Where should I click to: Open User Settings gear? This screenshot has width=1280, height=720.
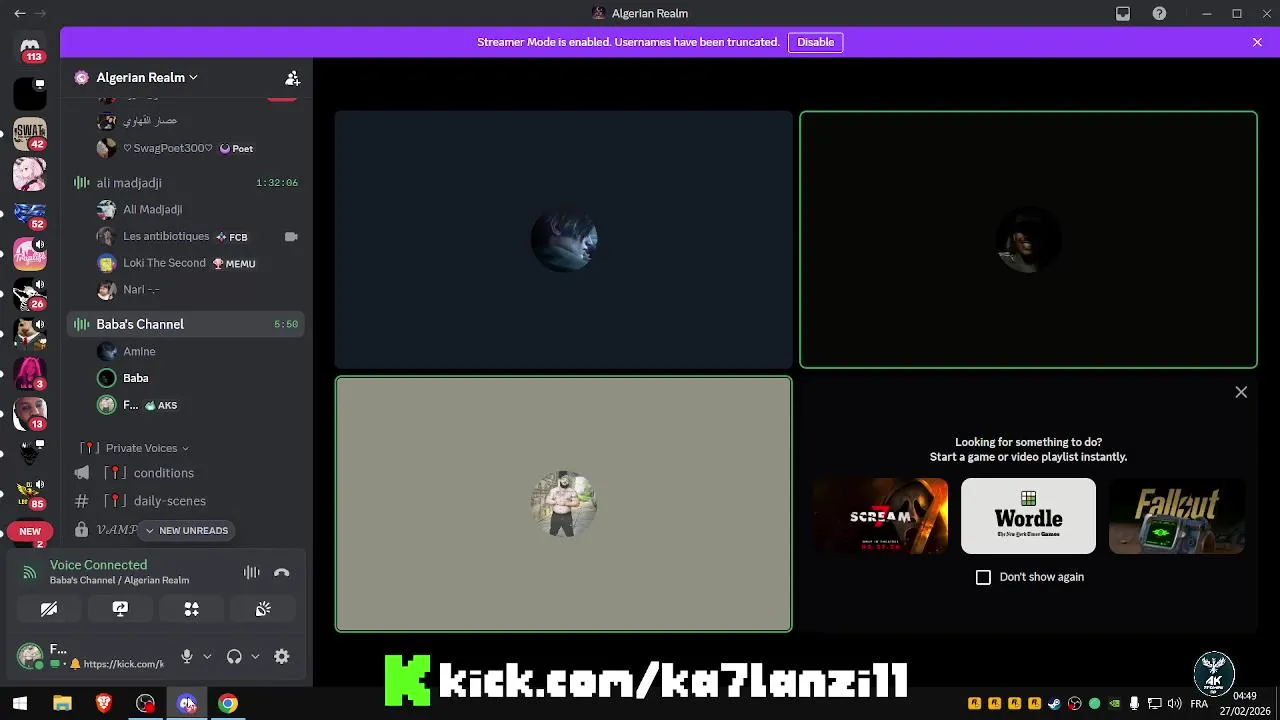pos(282,656)
